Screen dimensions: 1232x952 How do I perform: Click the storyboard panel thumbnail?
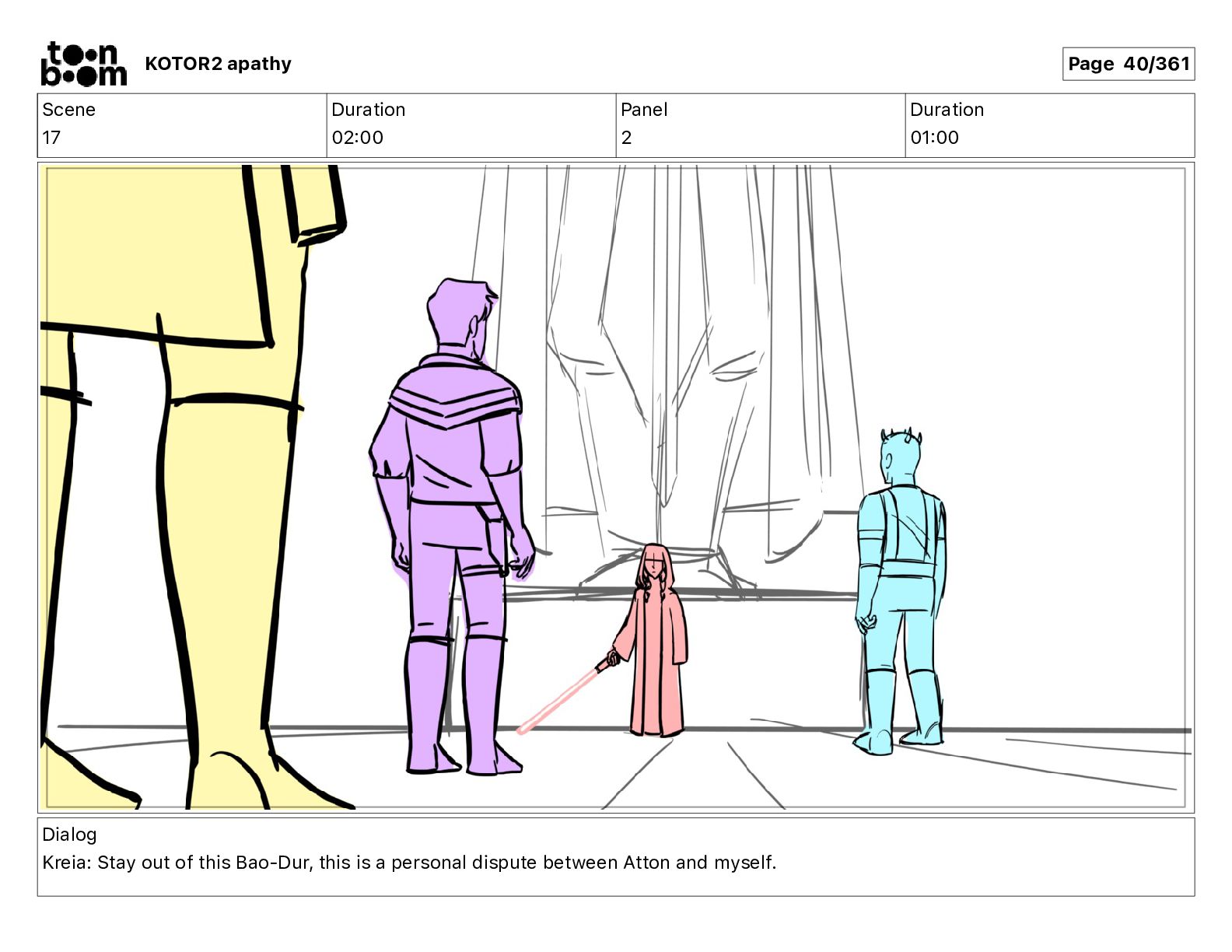[x=616, y=488]
